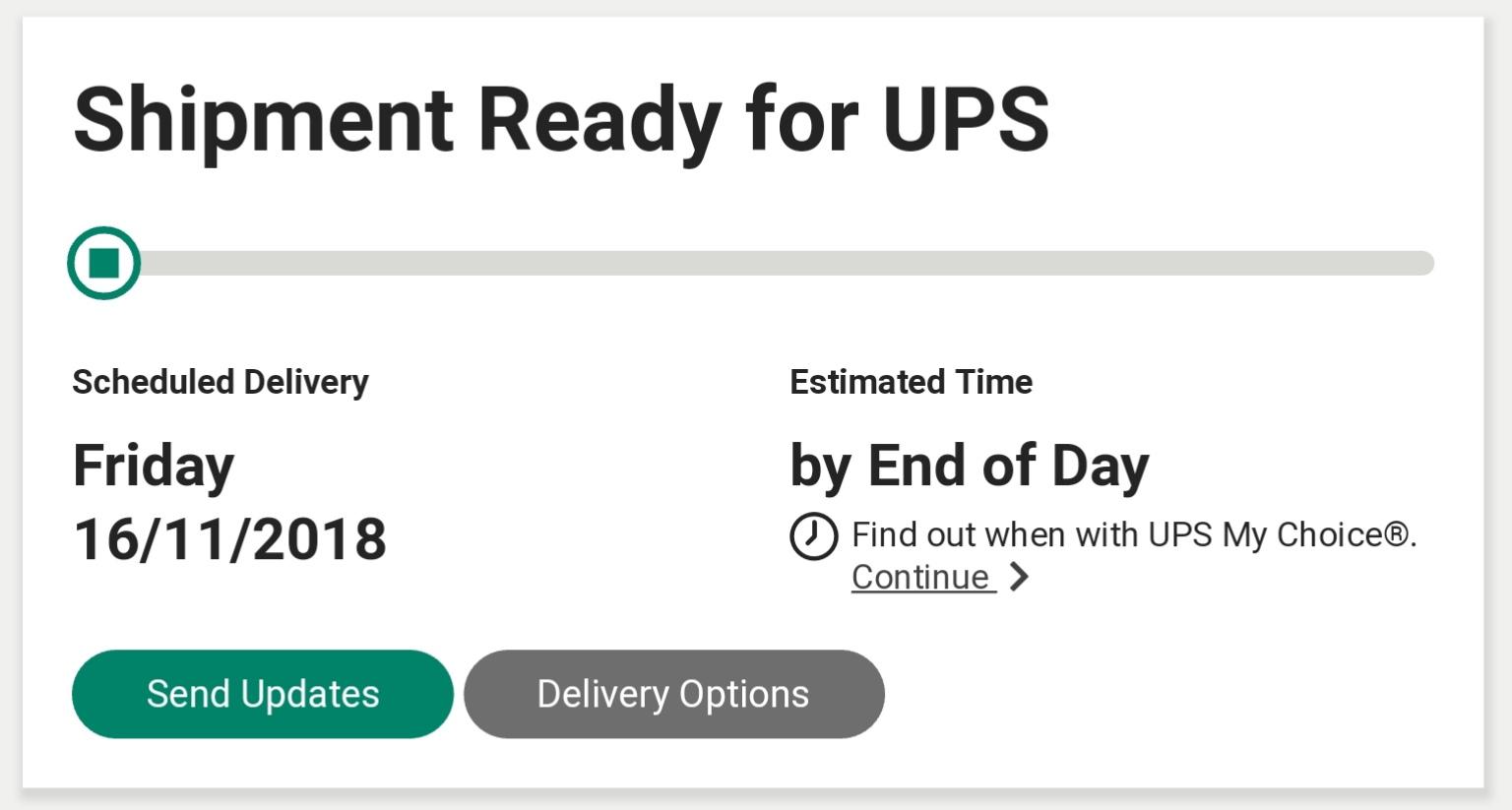Click the Estimated Time label
This screenshot has height=810, width=1512.
(912, 382)
